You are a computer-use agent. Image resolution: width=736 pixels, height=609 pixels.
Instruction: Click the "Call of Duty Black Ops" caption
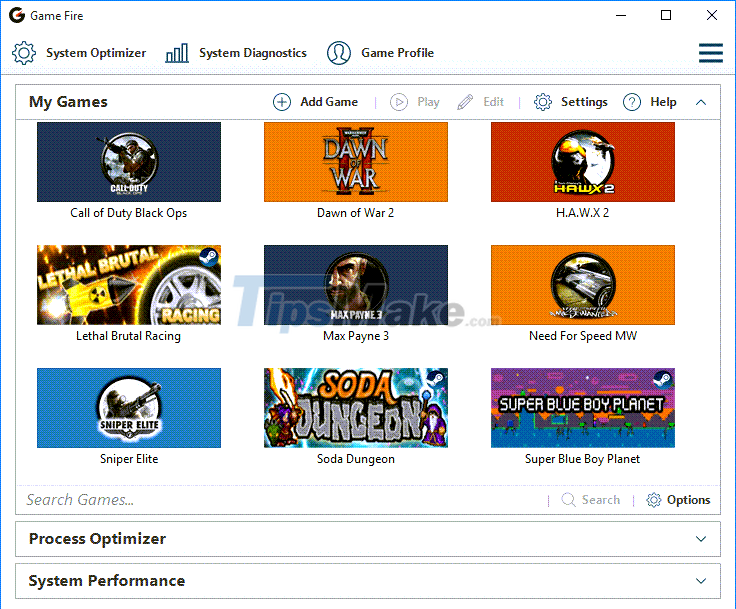tap(129, 213)
